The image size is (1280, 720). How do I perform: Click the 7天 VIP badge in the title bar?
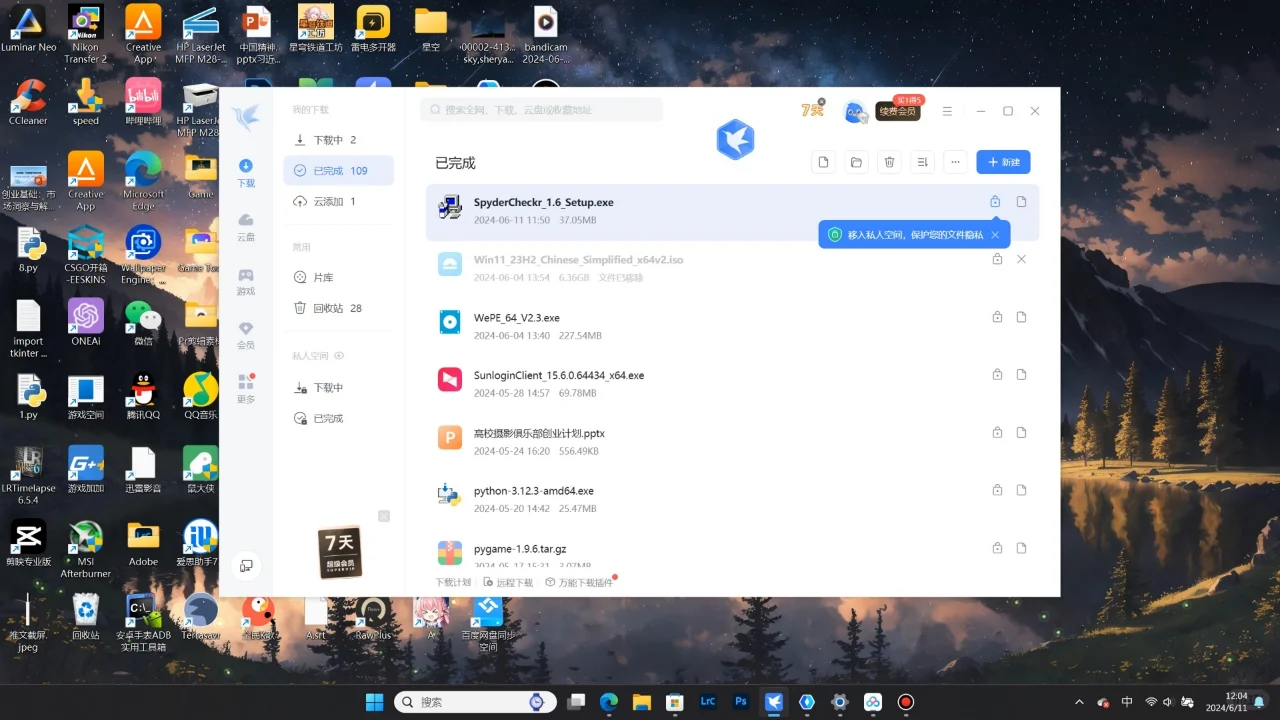click(812, 110)
